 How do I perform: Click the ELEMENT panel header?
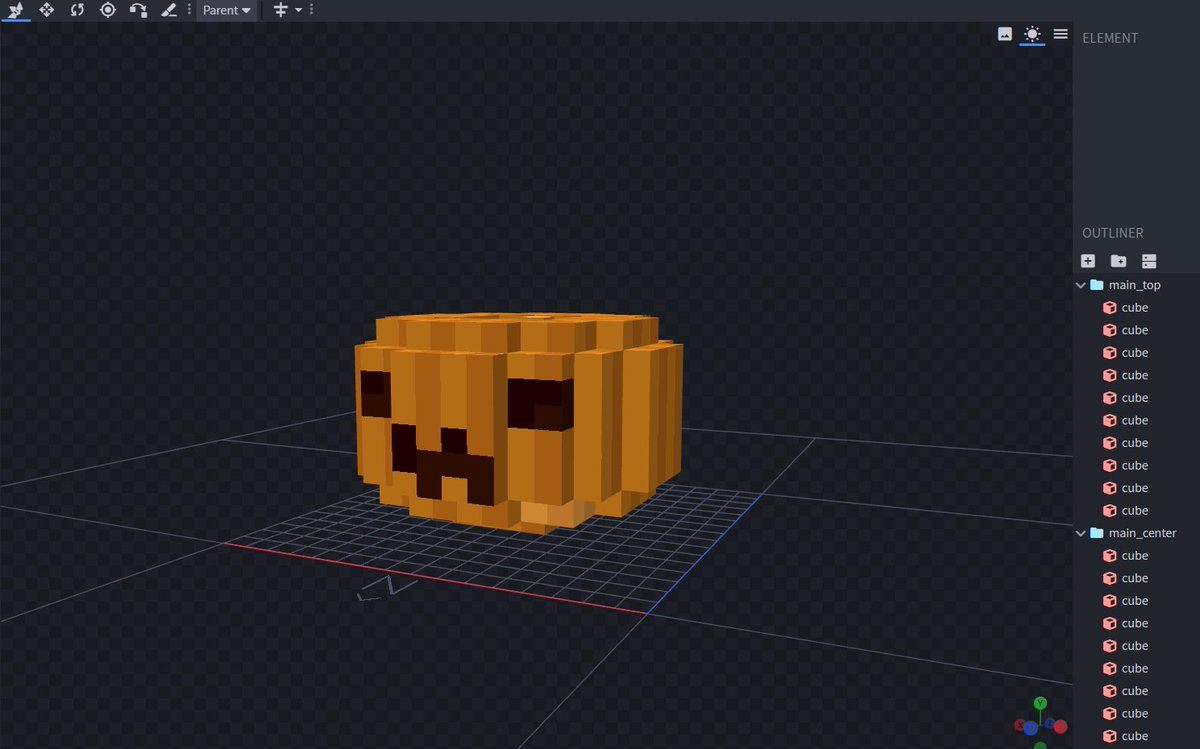click(1110, 38)
